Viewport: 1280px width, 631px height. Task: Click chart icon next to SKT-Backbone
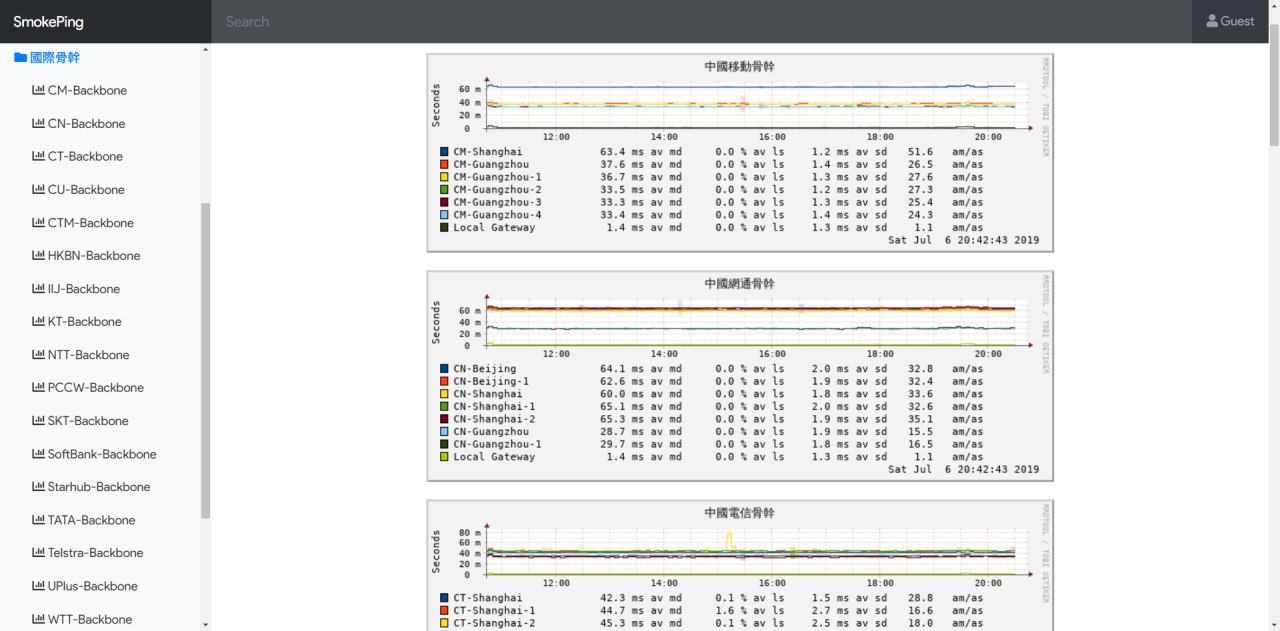(38, 421)
